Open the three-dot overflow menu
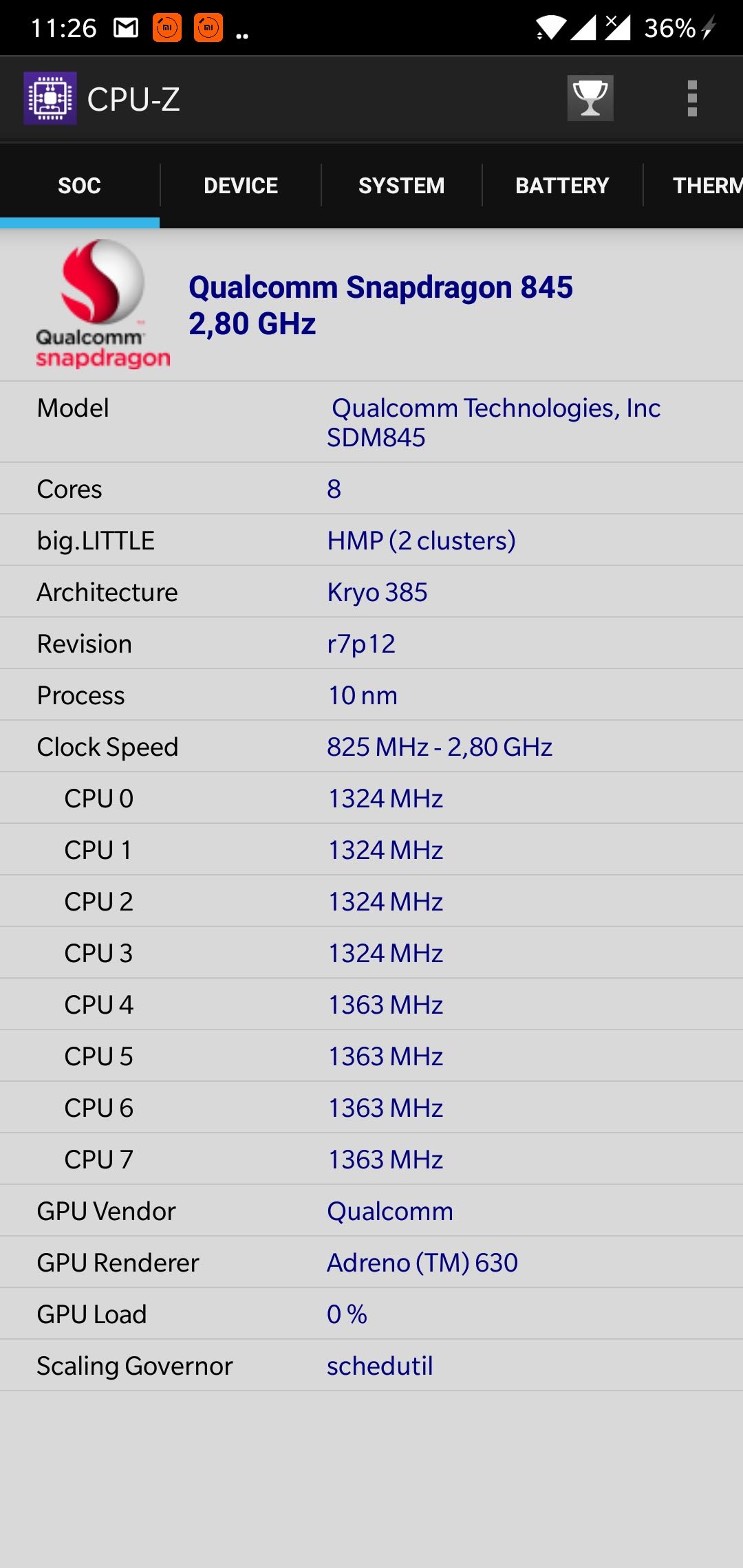 tap(692, 98)
